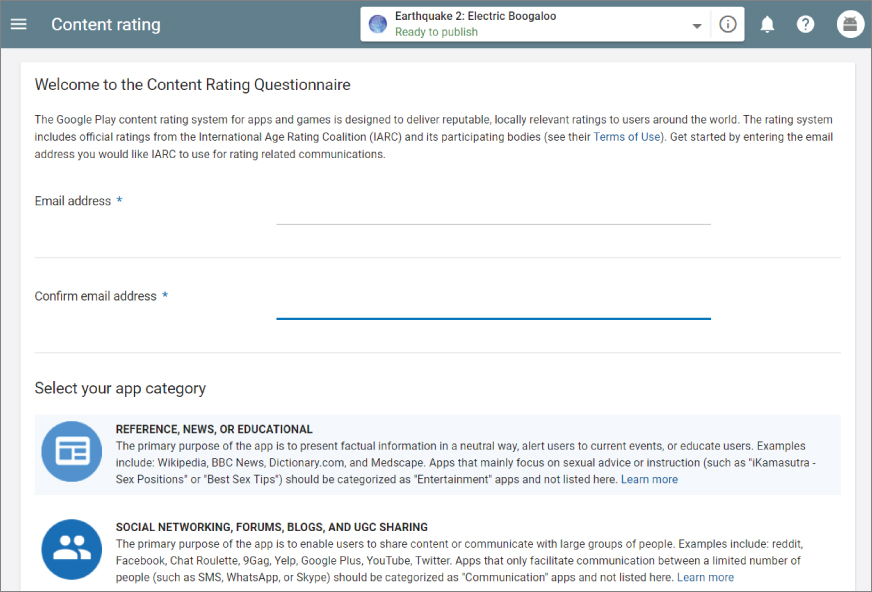Viewport: 872px width, 592px height.
Task: Open the Terms of Use link
Action: 627,137
